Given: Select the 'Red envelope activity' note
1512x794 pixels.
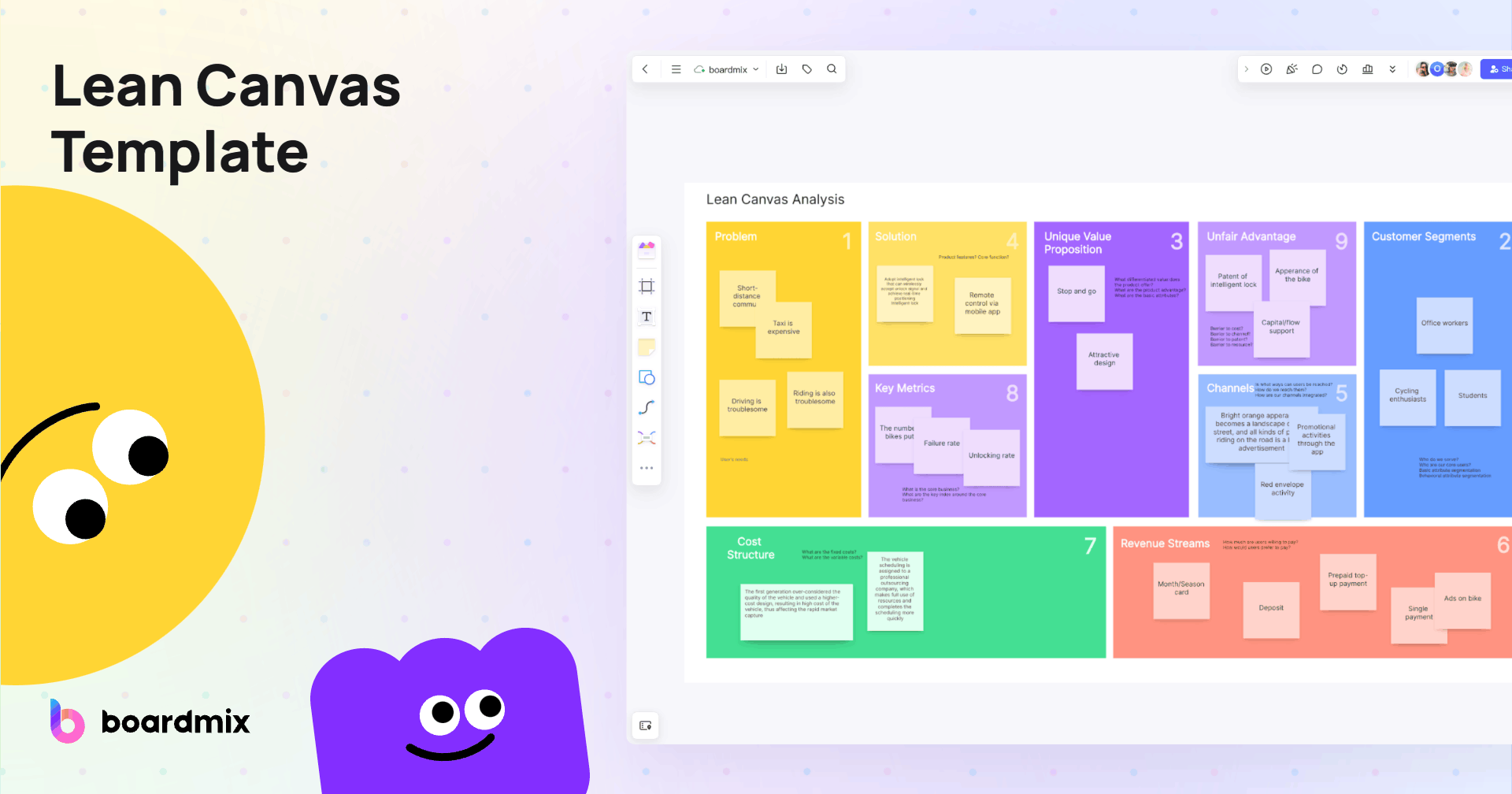Looking at the screenshot, I should click(x=1283, y=491).
